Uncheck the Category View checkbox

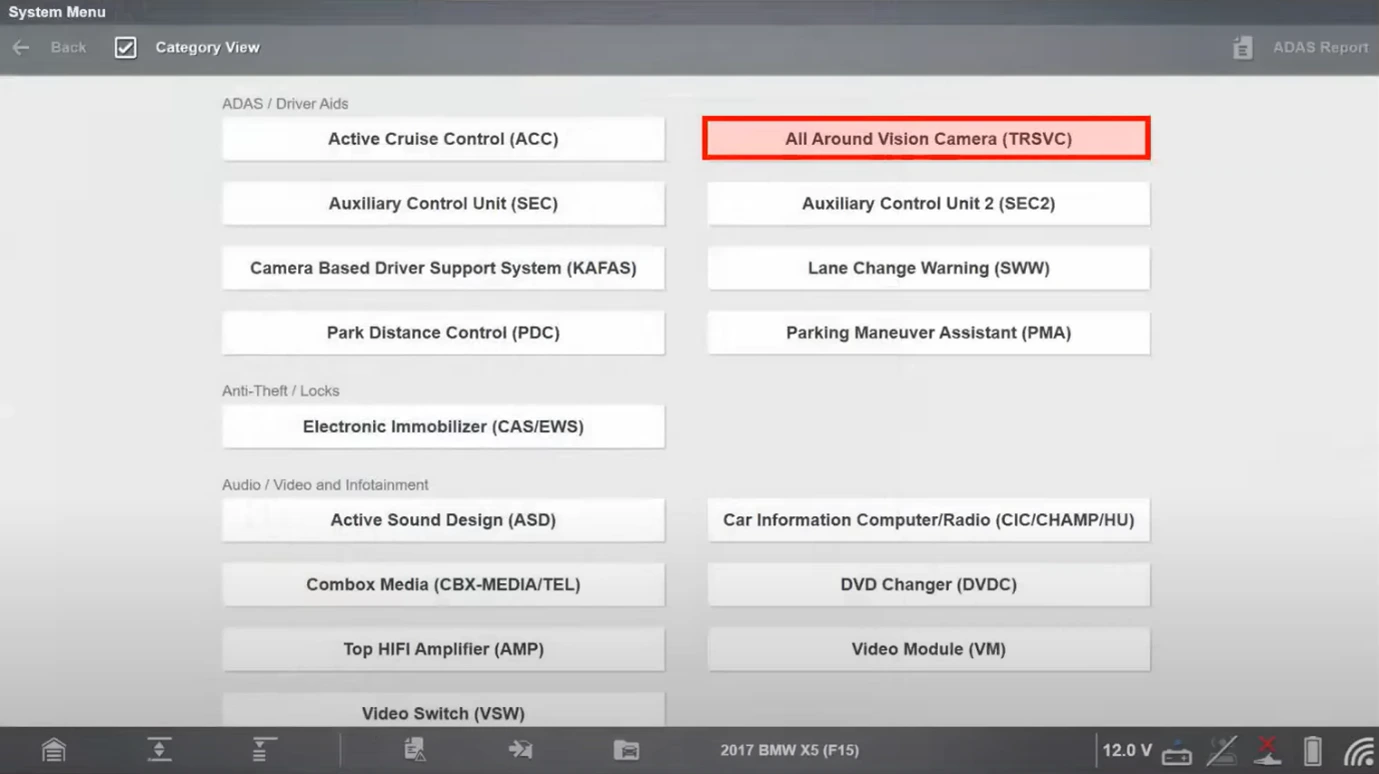point(125,48)
